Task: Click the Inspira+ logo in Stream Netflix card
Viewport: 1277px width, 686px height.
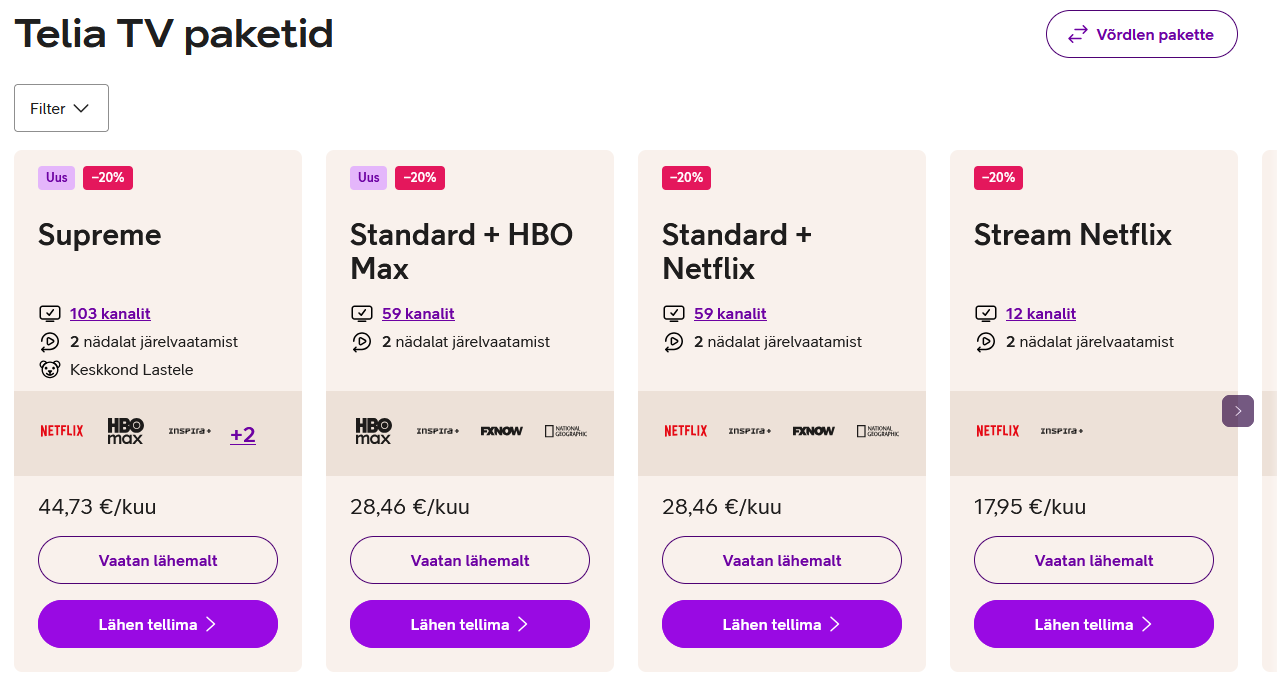Action: click(x=1061, y=431)
